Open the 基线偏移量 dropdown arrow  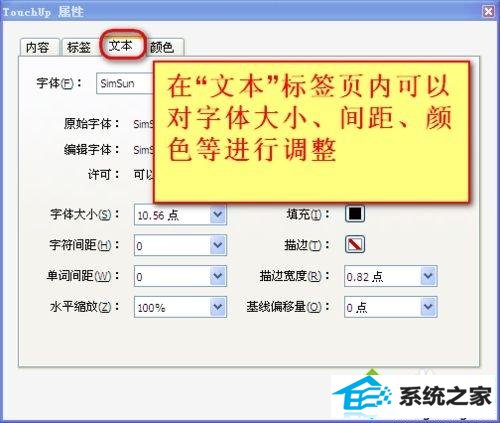[x=428, y=307]
